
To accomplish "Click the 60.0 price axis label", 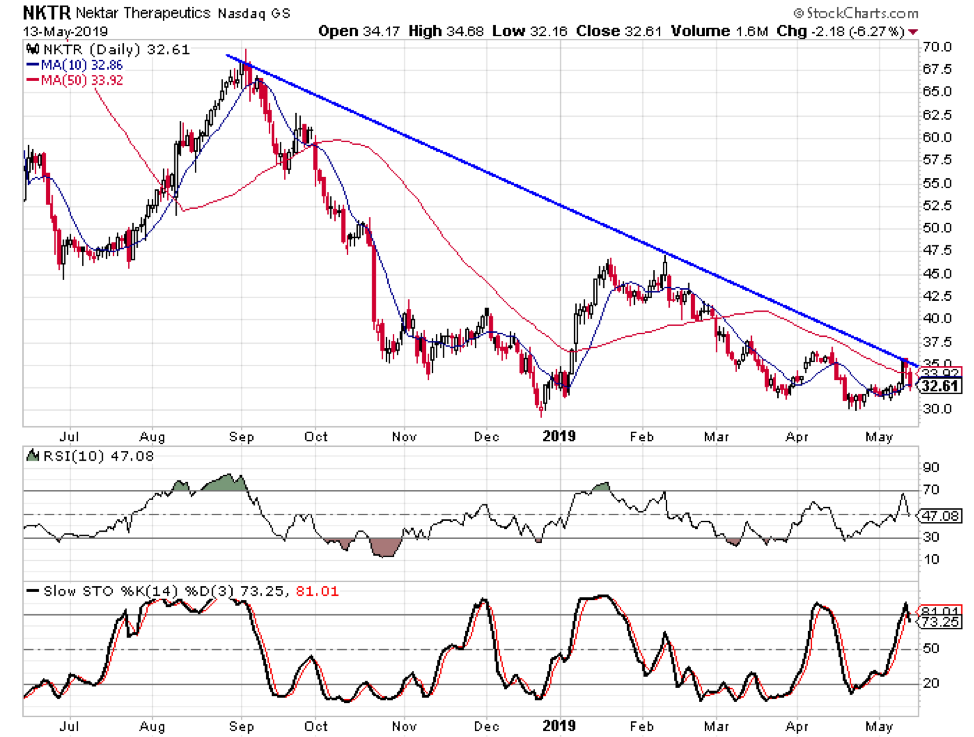I will tap(937, 137).
